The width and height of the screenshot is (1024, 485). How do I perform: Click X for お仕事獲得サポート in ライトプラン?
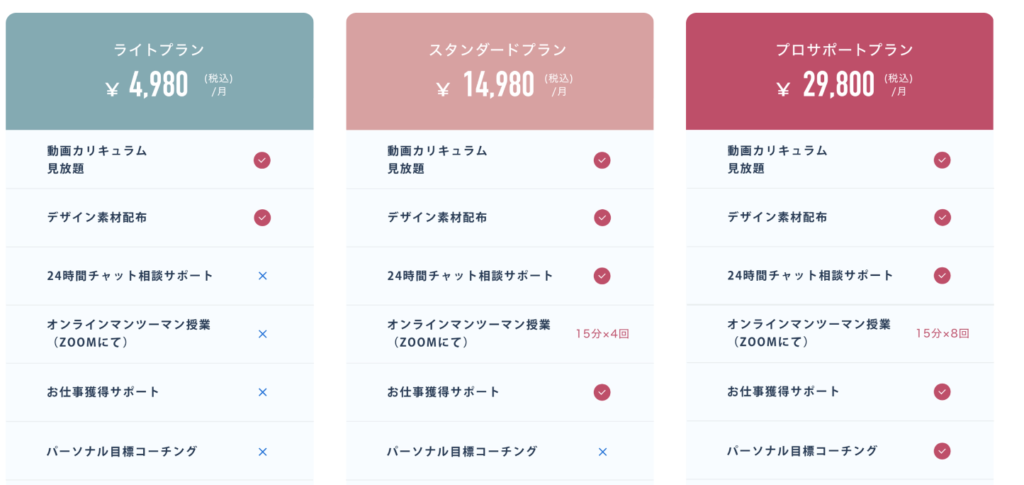263,392
